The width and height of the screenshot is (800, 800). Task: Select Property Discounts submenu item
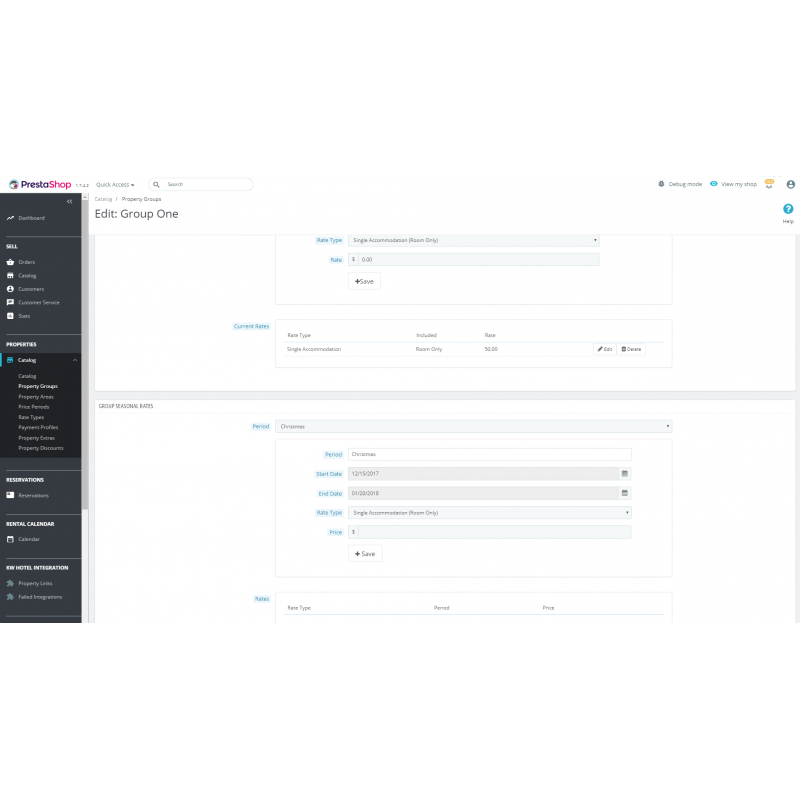point(41,448)
